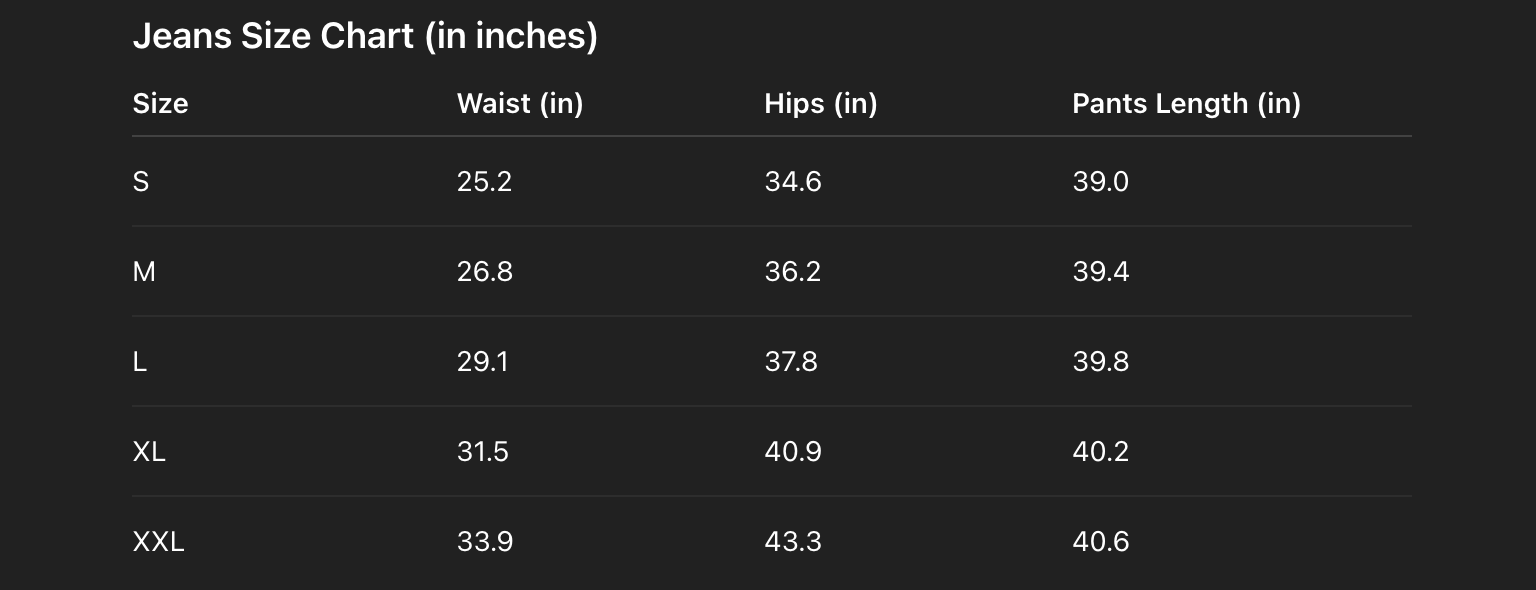Select the Pants Length (in) header
The width and height of the screenshot is (1536, 590).
1186,104
